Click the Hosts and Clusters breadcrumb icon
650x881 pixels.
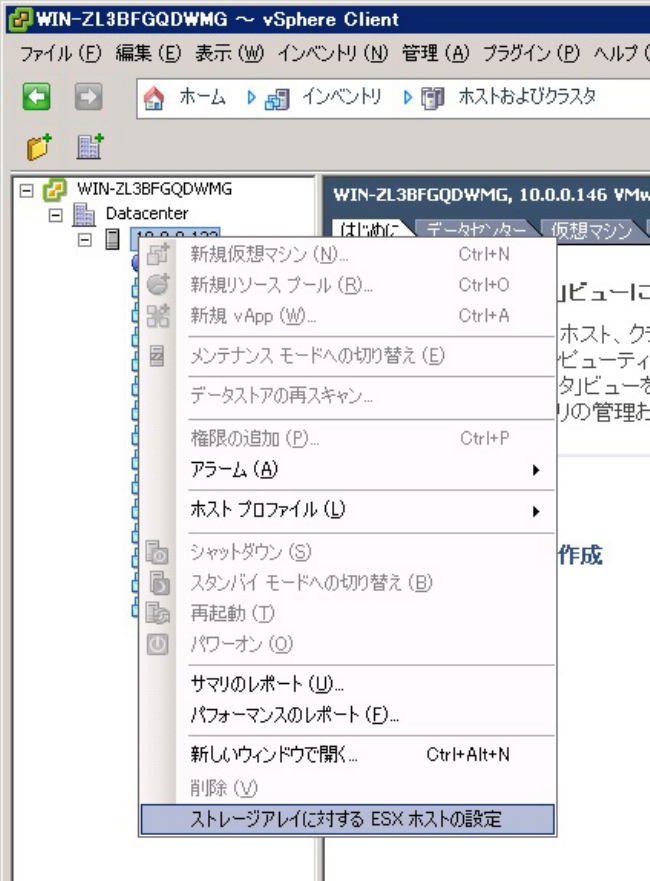[x=433, y=99]
